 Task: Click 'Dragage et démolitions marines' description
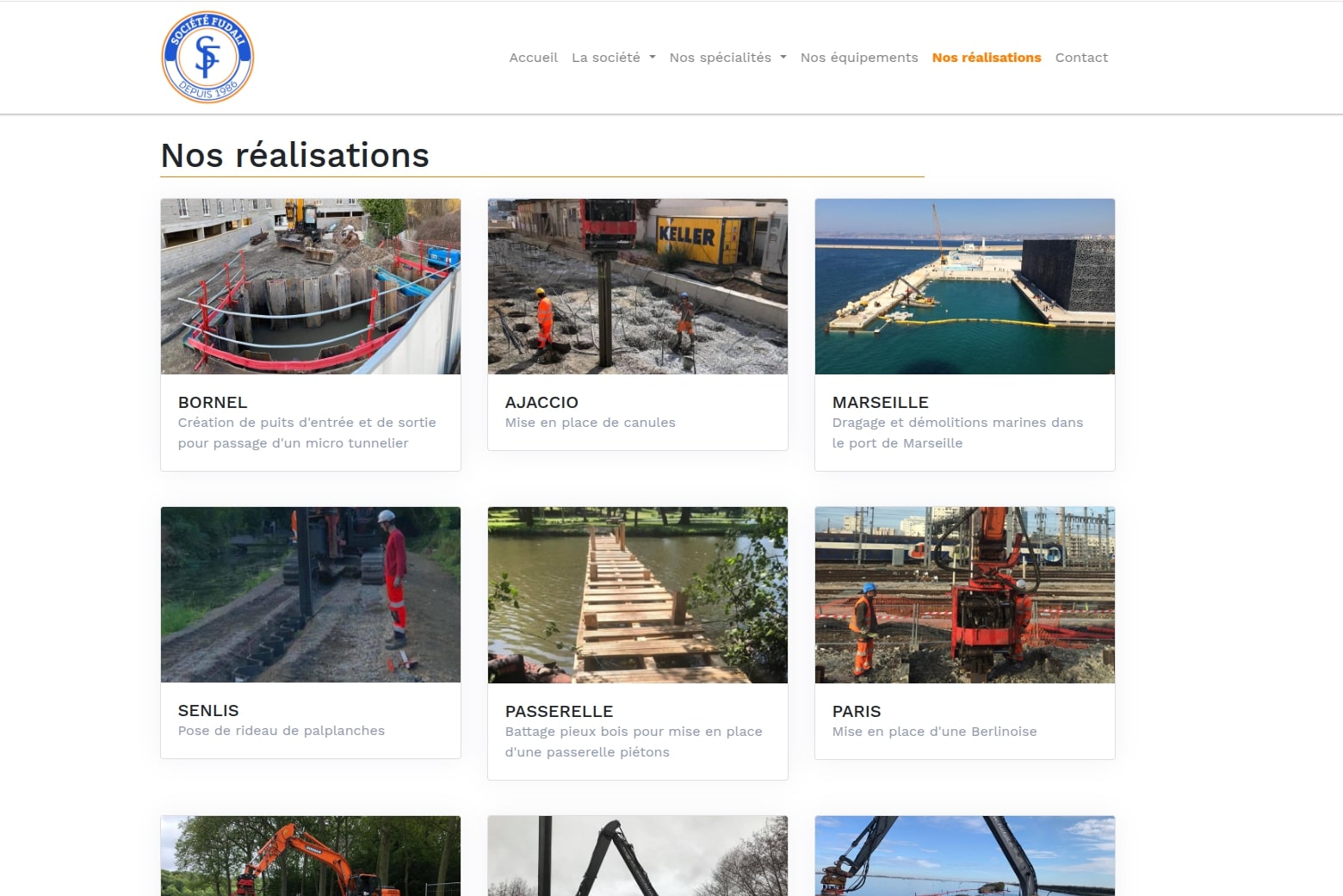point(957,433)
